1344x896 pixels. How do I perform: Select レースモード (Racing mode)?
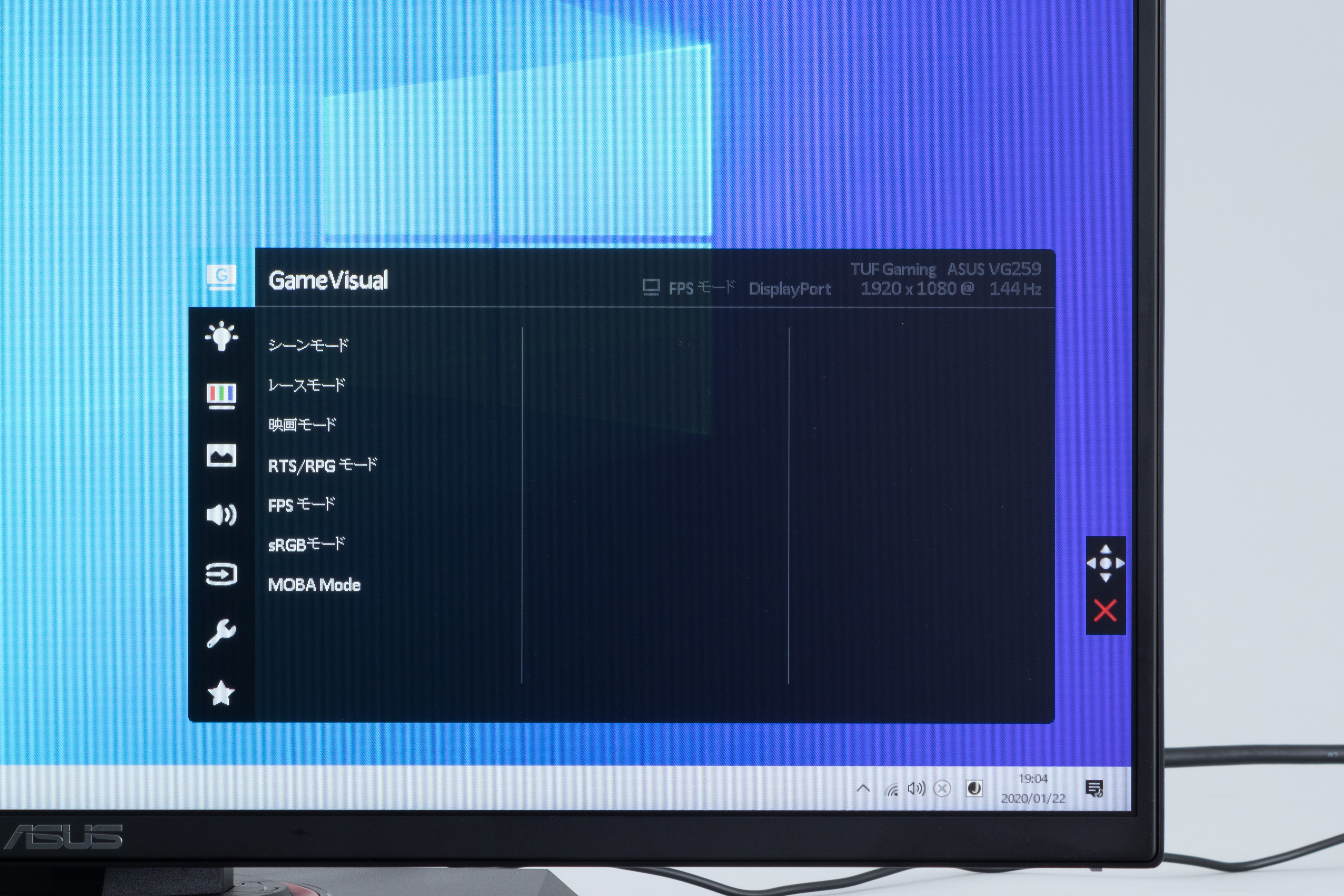307,385
